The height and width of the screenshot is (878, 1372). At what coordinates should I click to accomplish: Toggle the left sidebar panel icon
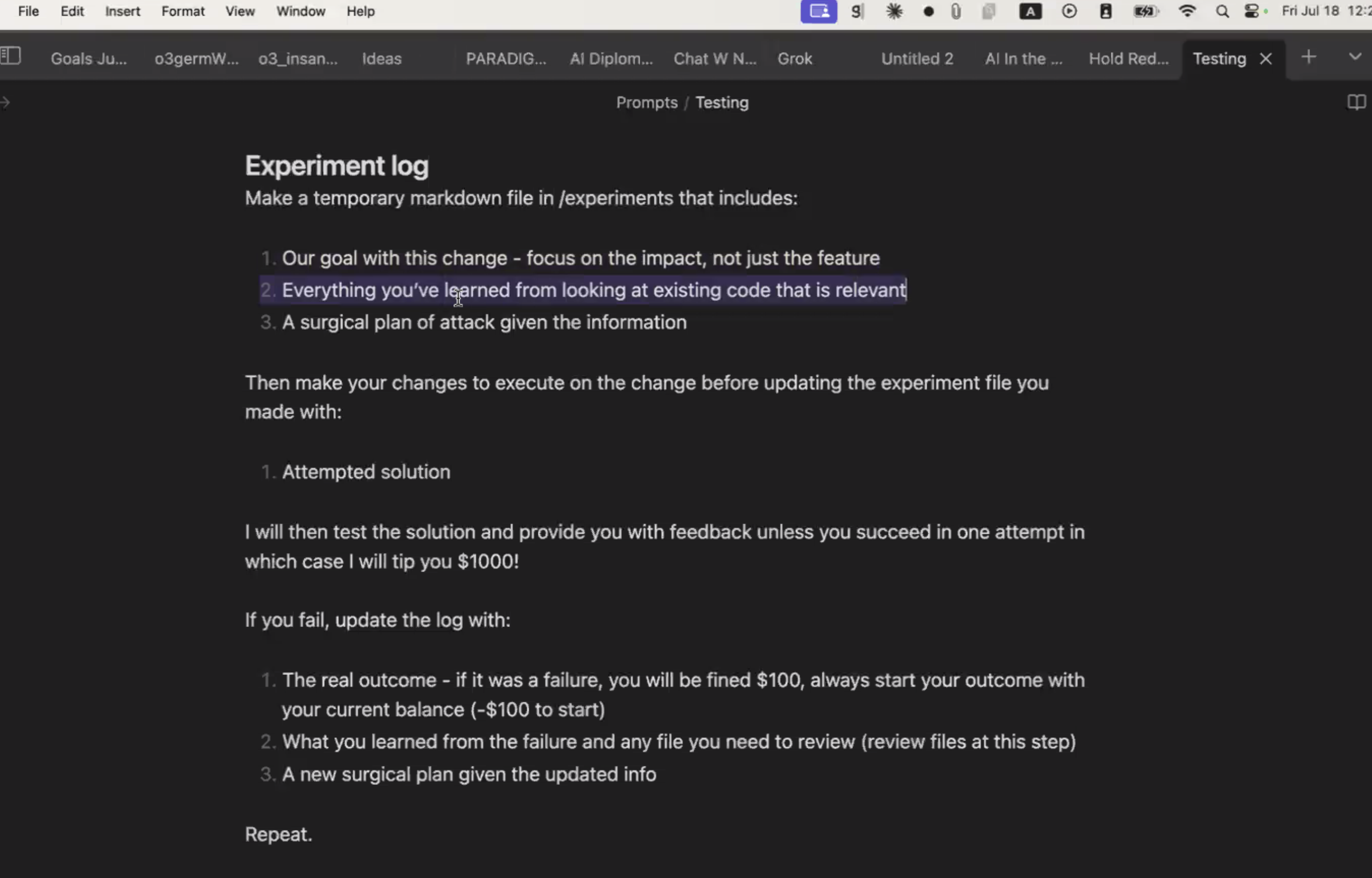[x=10, y=56]
